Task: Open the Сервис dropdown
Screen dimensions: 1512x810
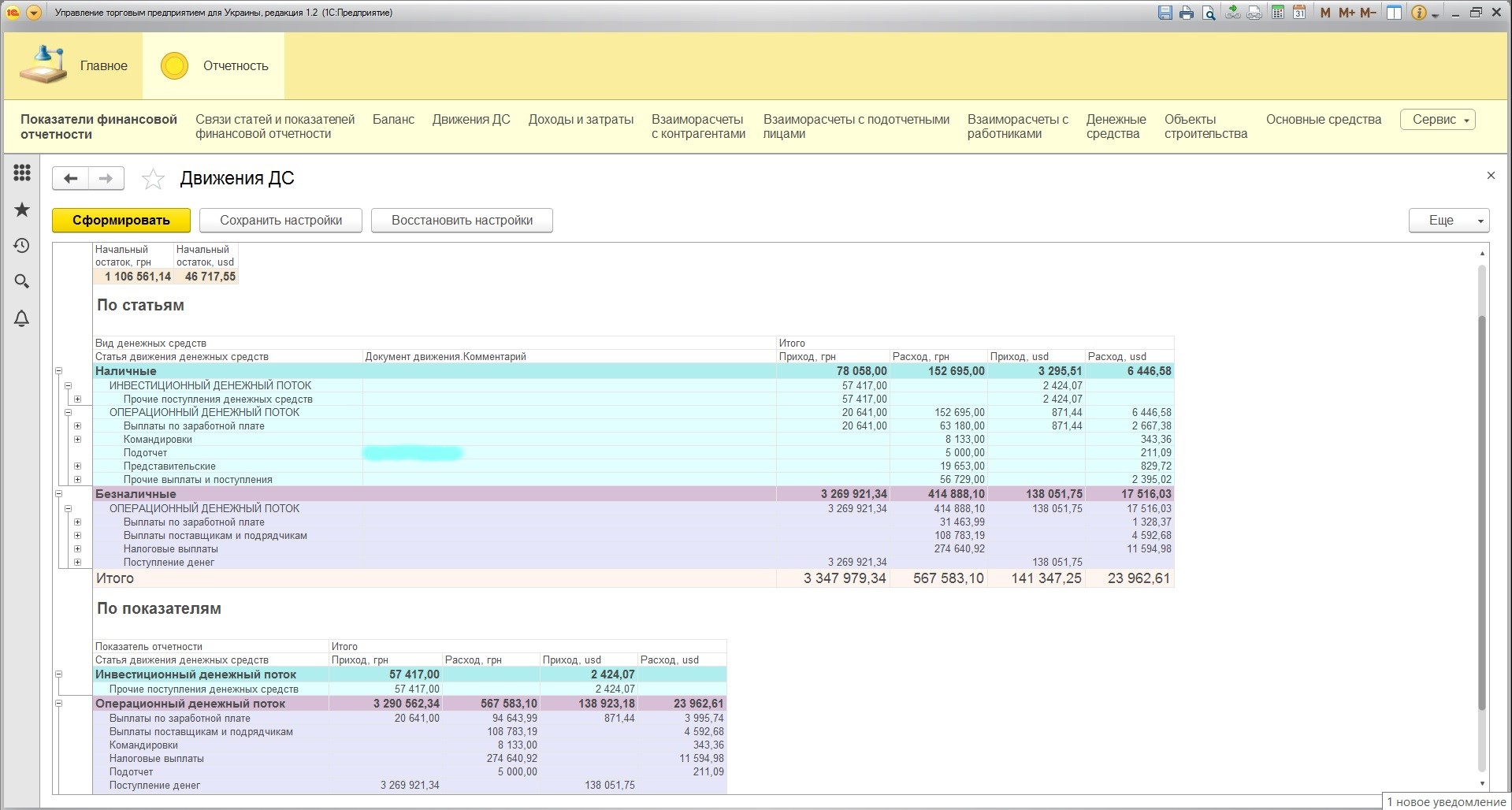Action: click(x=1437, y=120)
